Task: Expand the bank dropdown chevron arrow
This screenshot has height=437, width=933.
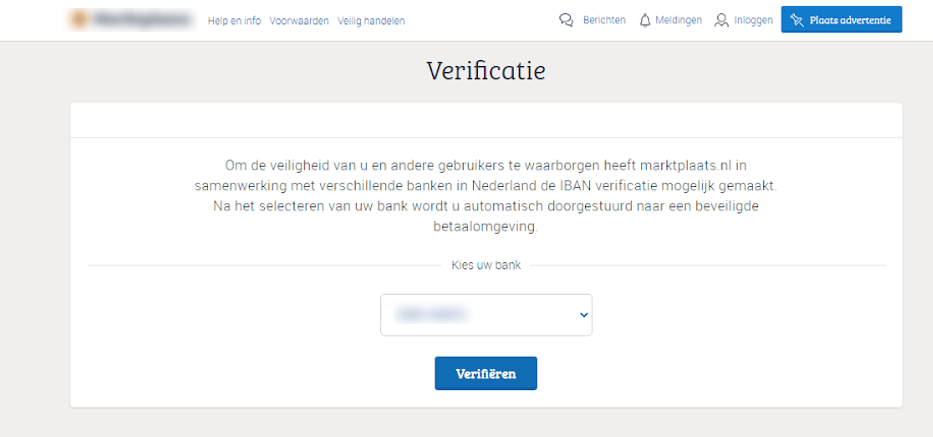Action: tap(584, 315)
